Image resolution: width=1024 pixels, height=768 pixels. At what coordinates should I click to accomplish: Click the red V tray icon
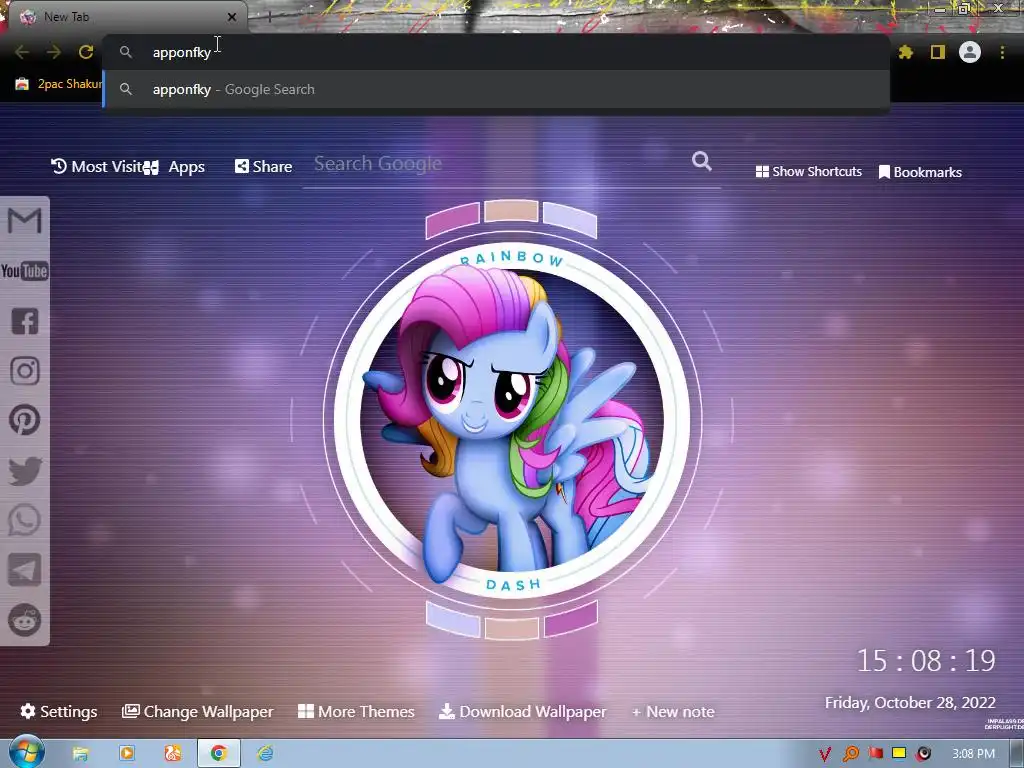825,754
